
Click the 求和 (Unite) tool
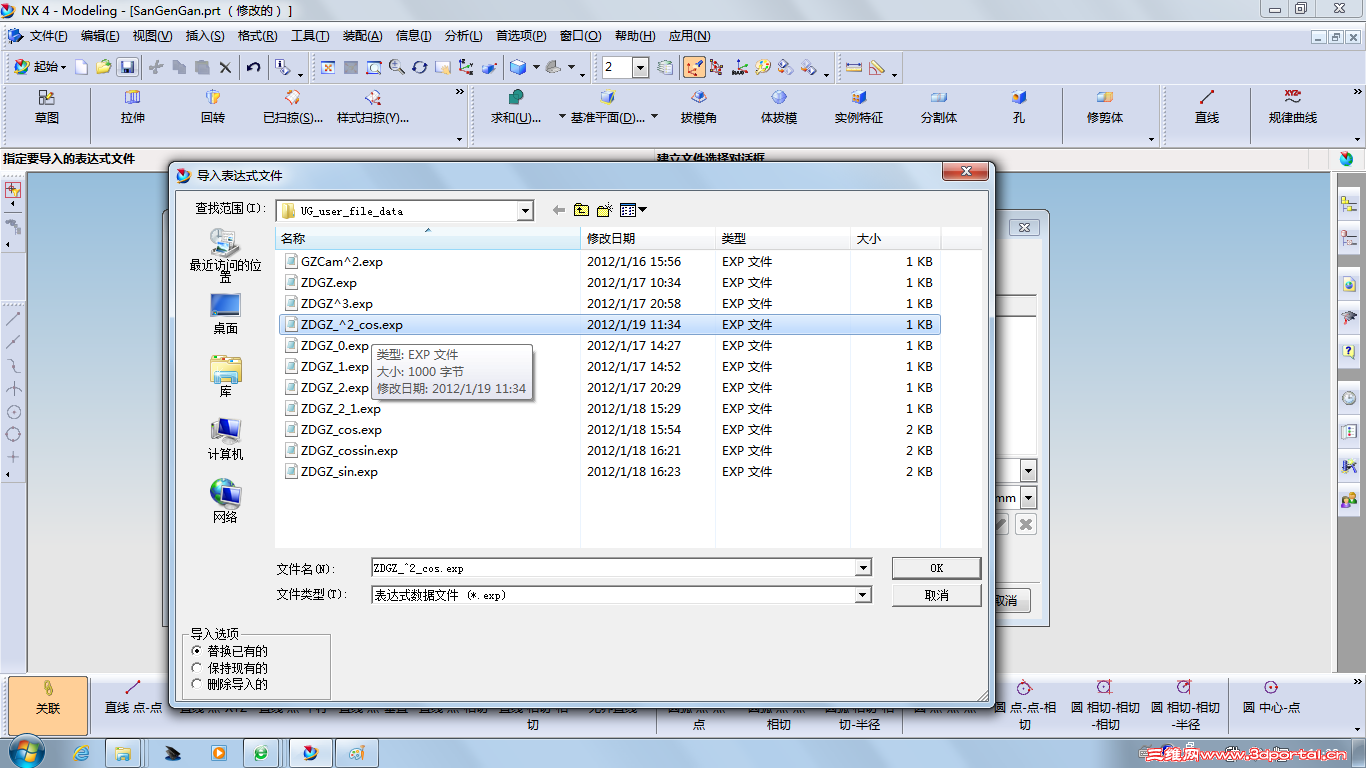(x=516, y=108)
